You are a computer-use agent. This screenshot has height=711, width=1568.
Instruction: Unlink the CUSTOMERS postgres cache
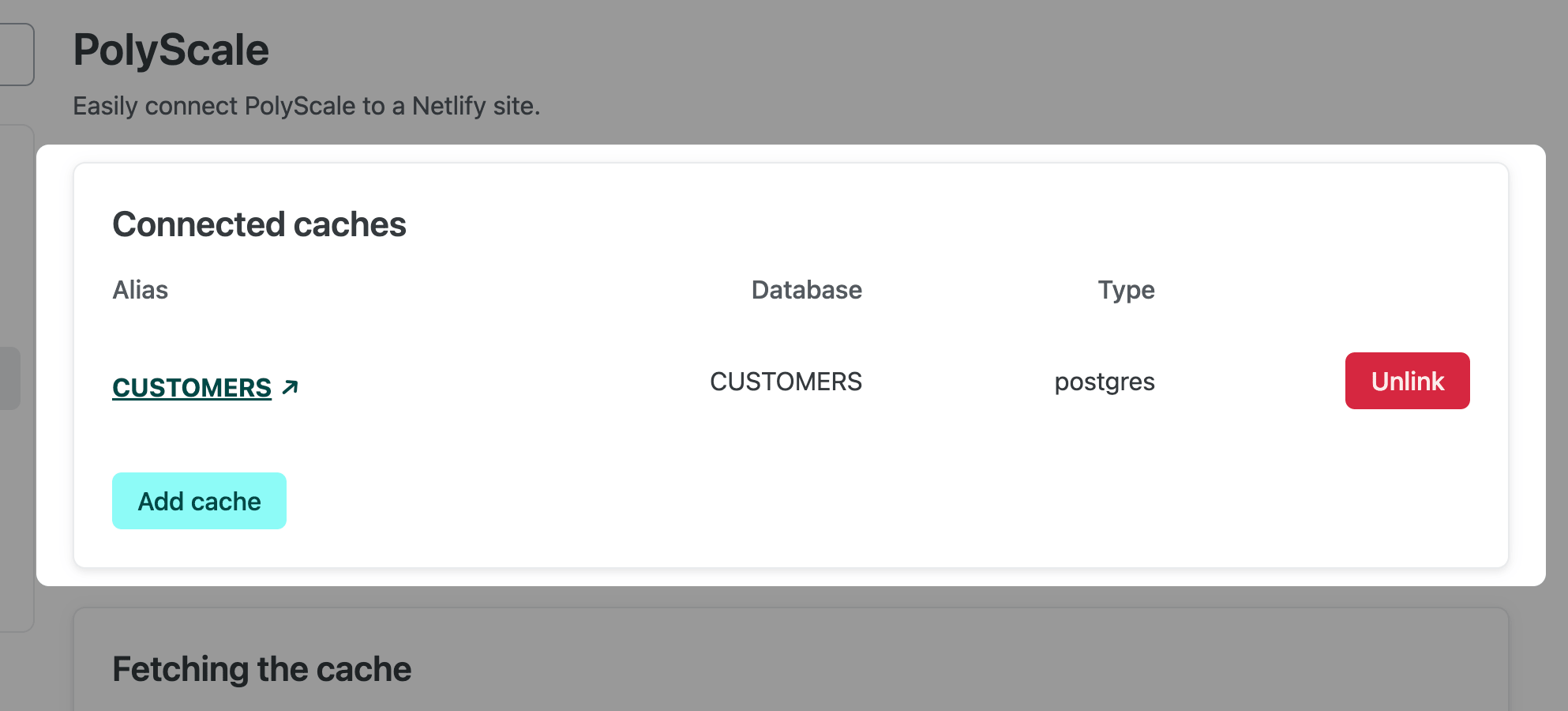coord(1407,381)
